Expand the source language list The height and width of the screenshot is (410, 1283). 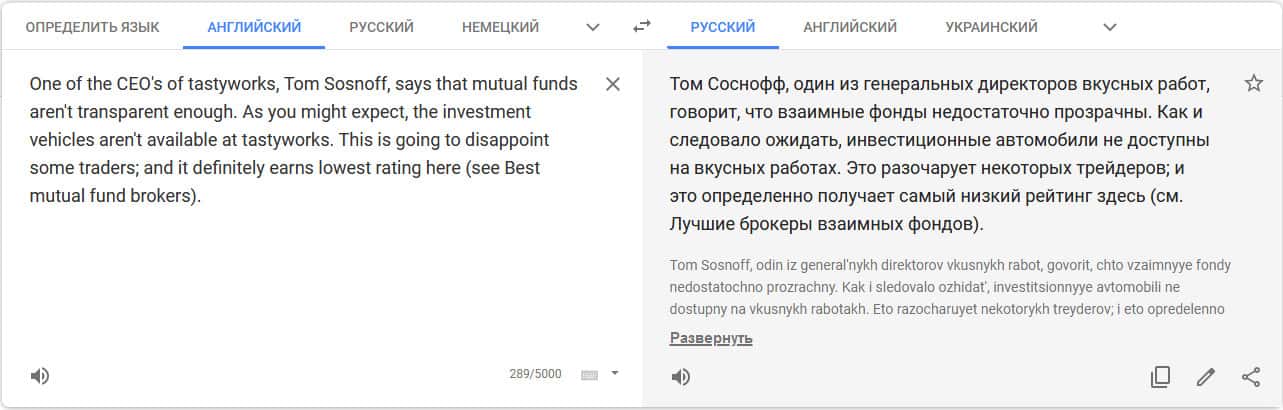593,27
